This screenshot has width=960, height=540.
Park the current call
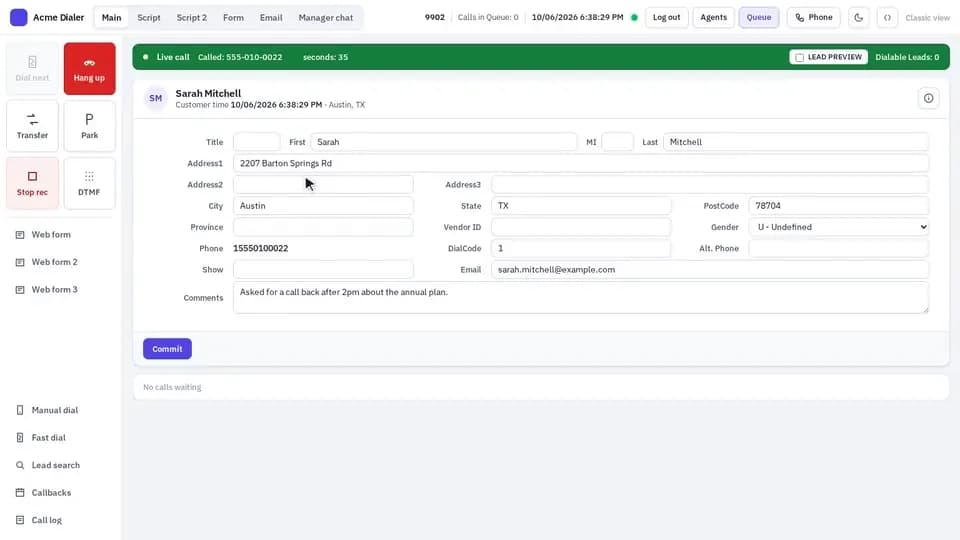click(89, 126)
